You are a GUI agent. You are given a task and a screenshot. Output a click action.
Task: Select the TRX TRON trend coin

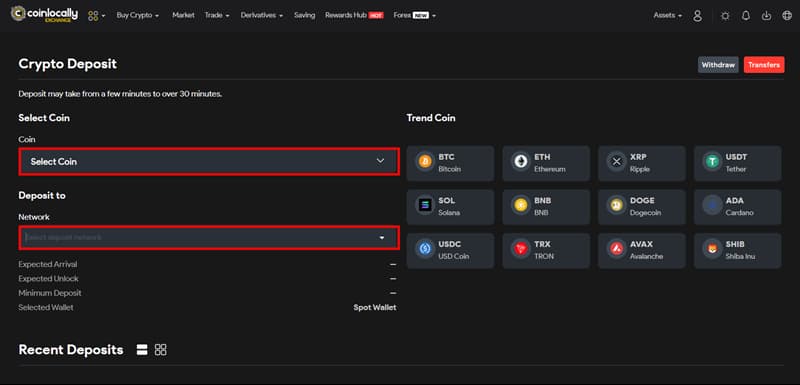[x=546, y=251]
